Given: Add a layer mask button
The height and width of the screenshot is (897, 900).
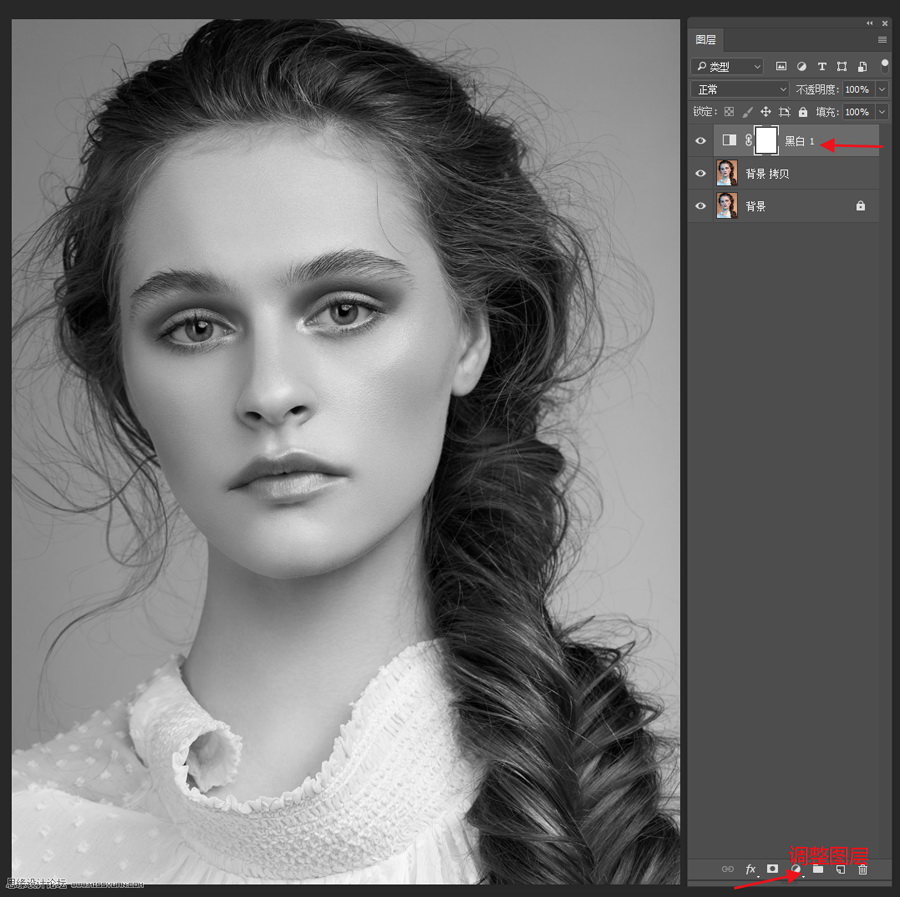Looking at the screenshot, I should pyautogui.click(x=773, y=868).
